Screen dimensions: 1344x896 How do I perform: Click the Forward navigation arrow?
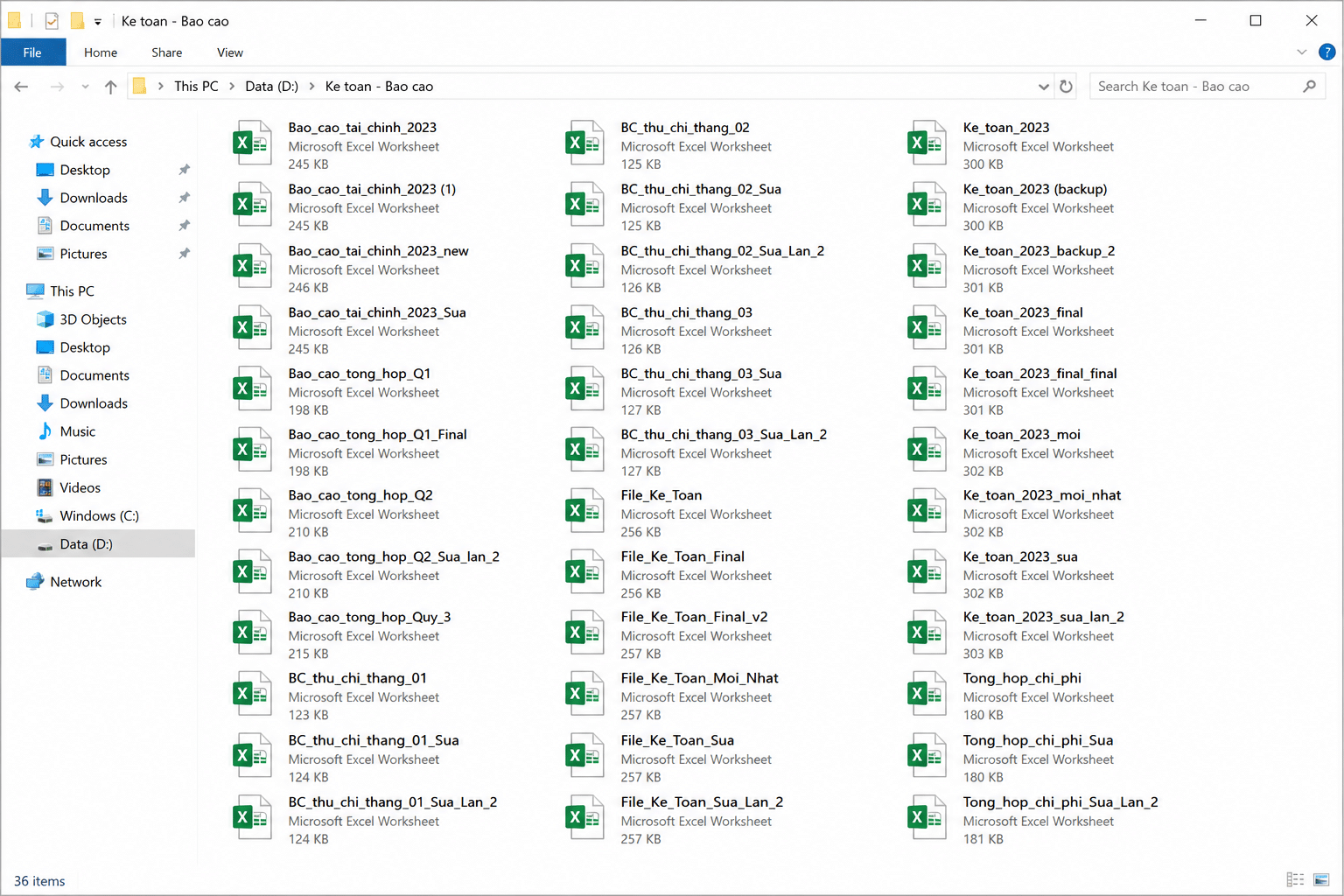pos(57,87)
